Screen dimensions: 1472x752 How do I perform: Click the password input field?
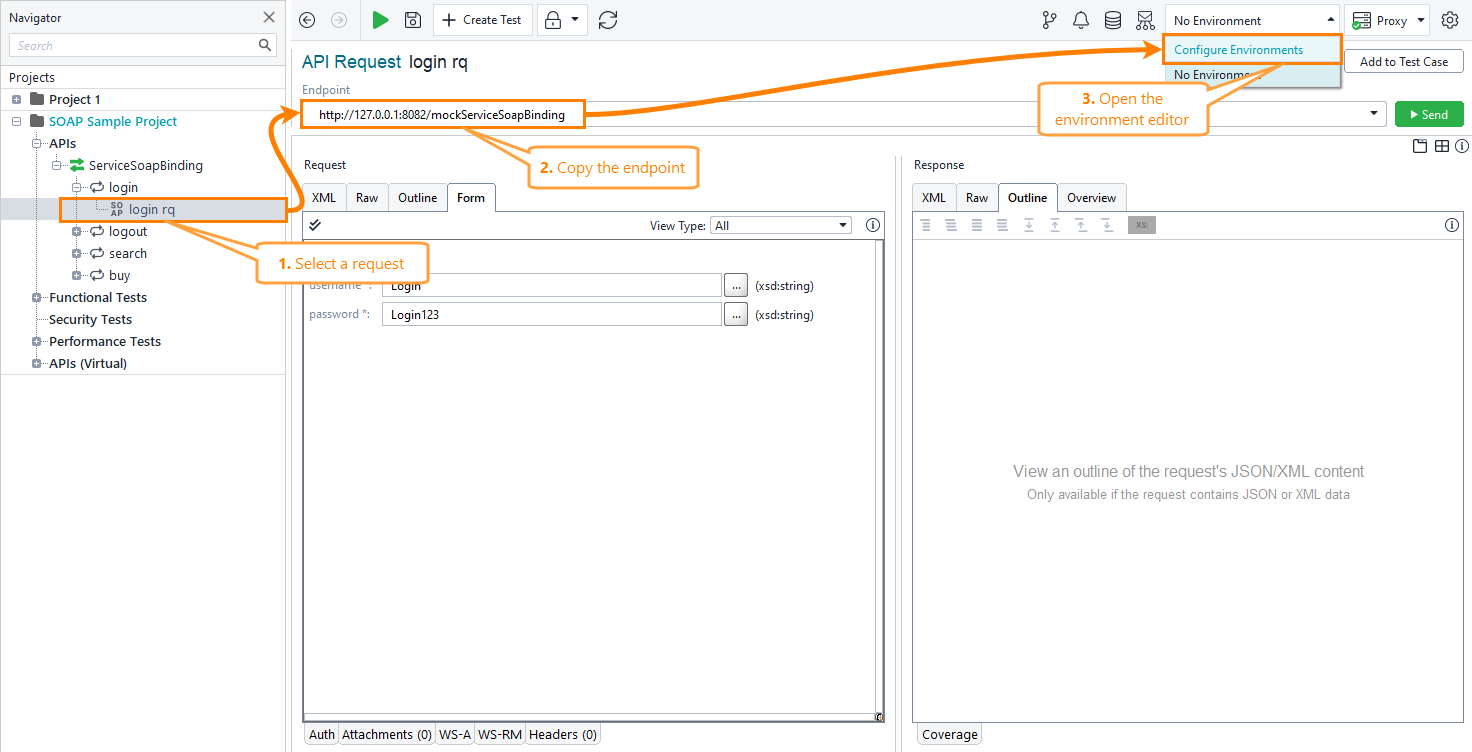point(551,315)
